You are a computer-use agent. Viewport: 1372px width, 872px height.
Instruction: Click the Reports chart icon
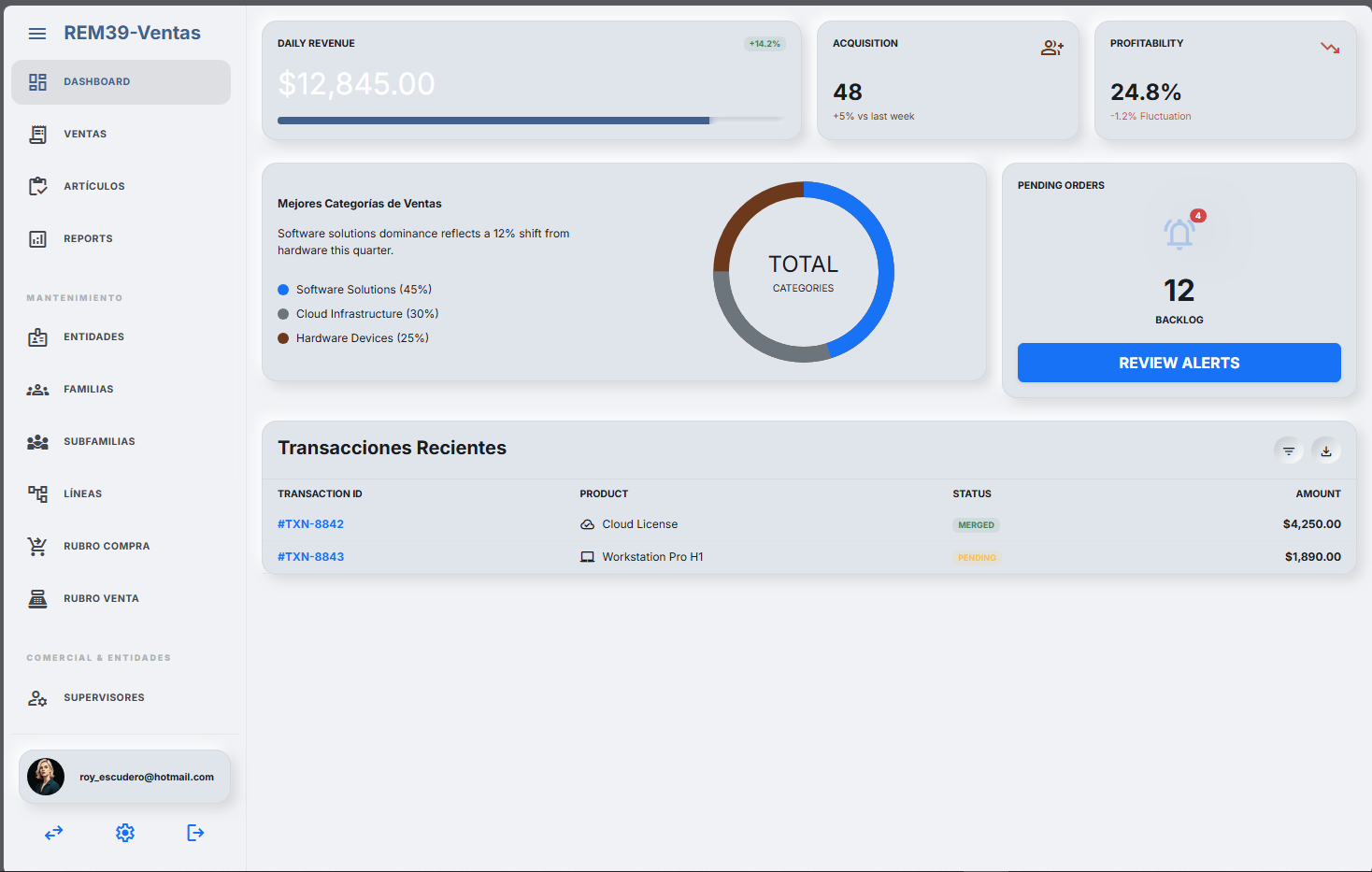coord(37,239)
